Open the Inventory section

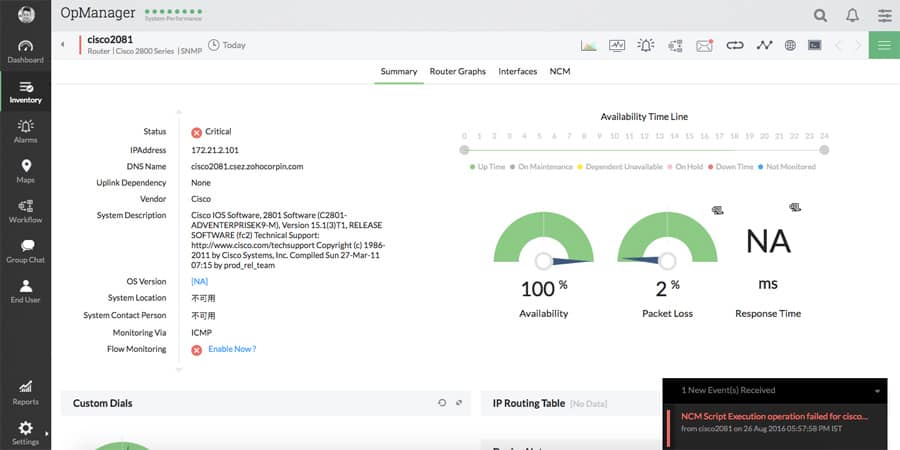[x=25, y=92]
